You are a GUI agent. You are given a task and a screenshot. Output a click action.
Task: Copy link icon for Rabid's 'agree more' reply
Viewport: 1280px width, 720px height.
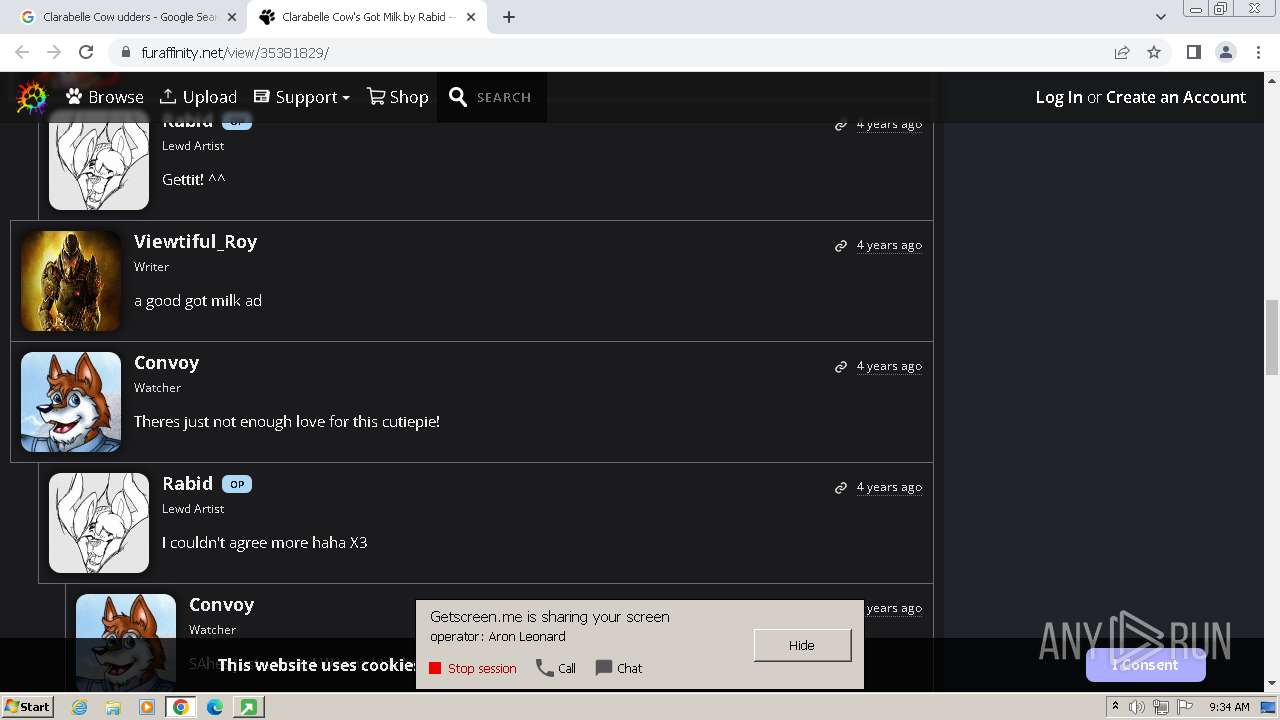pos(841,488)
